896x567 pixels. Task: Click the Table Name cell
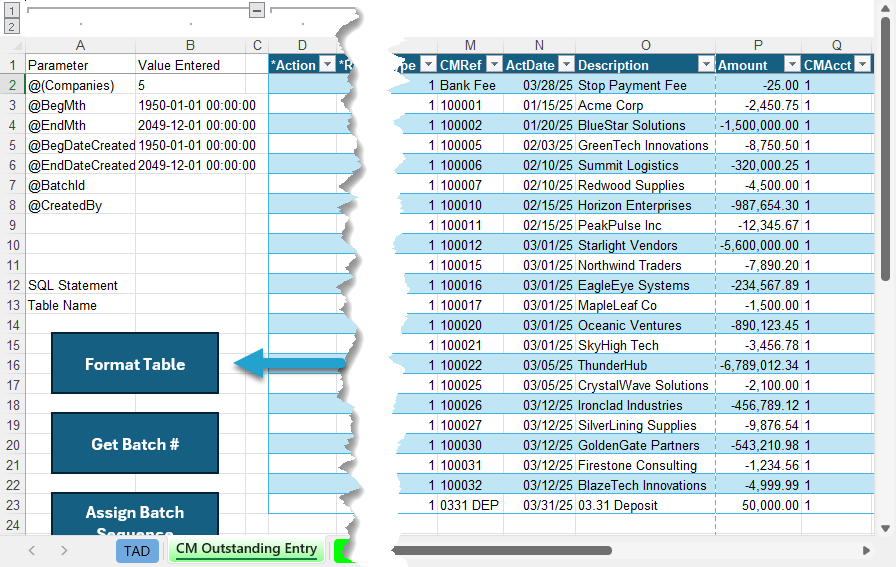click(81, 305)
